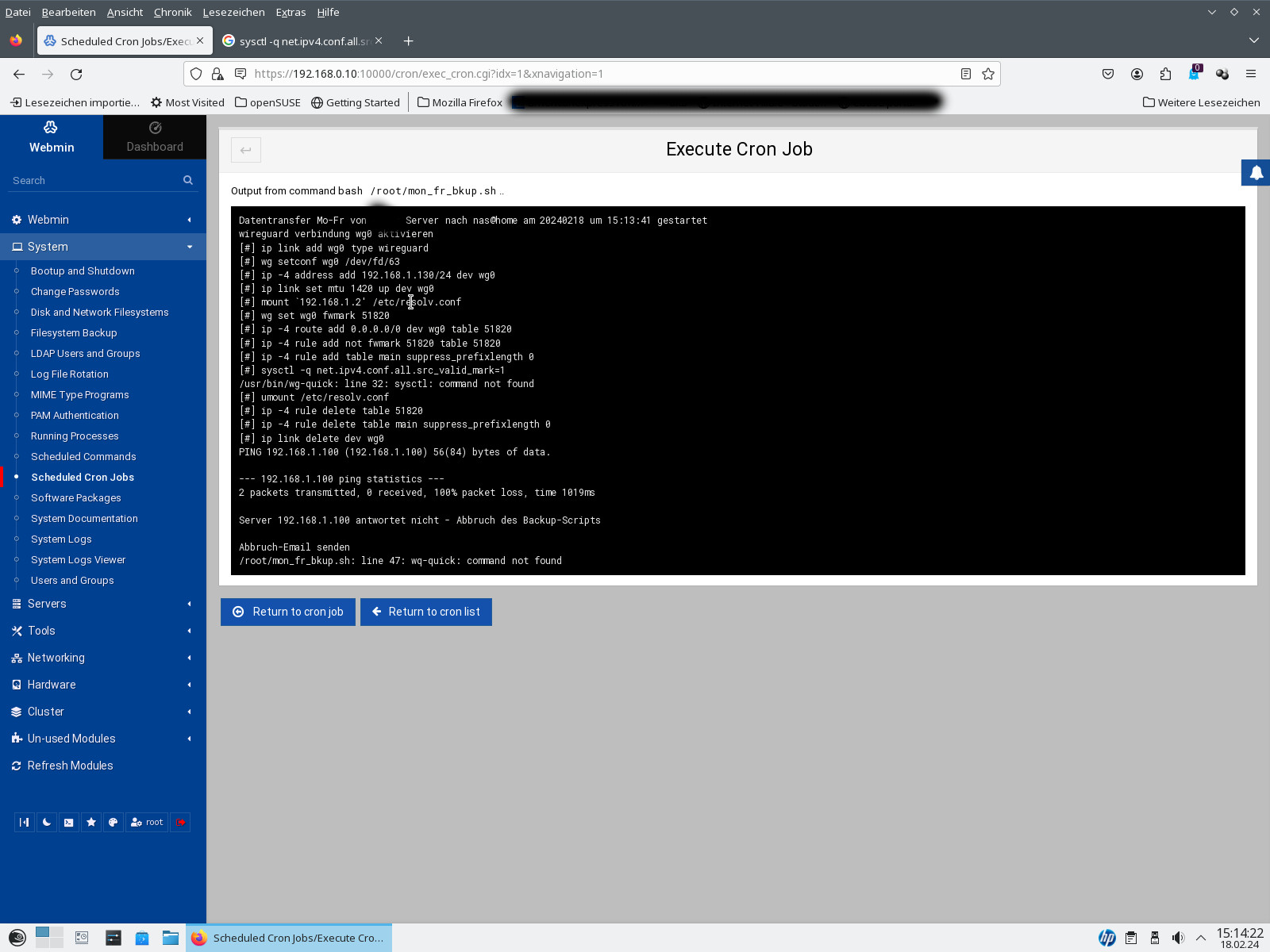The height and width of the screenshot is (952, 1270).
Task: Expand the Tools category
Action: 103,631
